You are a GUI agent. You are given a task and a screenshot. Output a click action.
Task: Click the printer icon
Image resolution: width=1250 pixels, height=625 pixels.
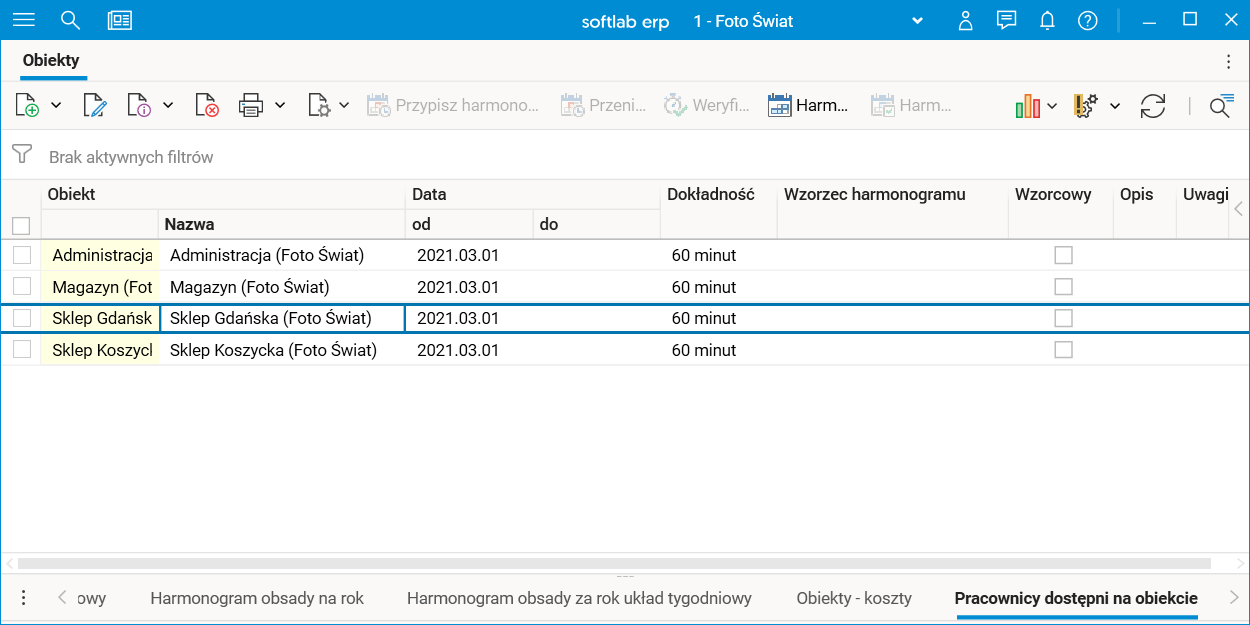click(250, 105)
